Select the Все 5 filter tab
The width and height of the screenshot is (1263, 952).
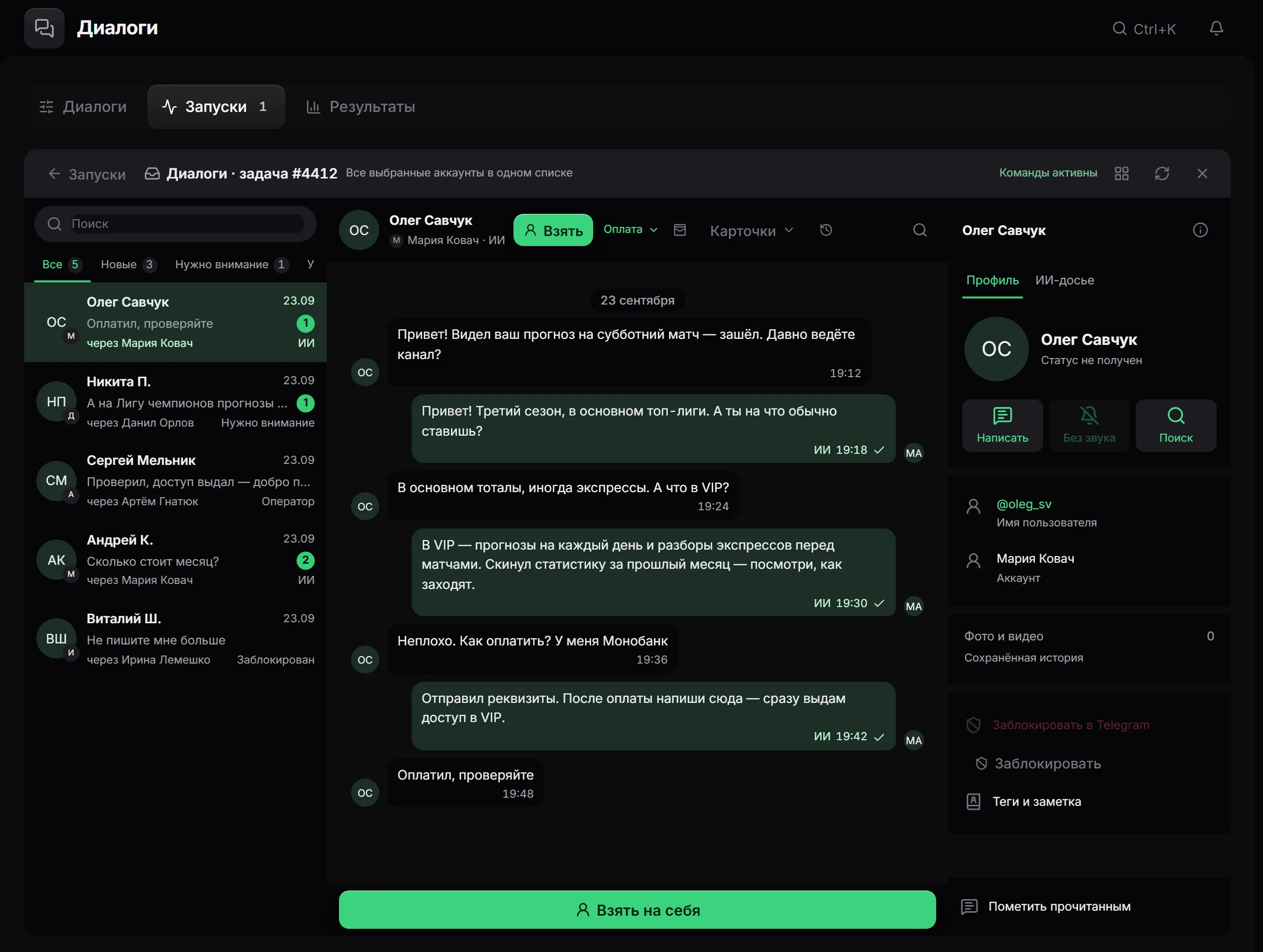tap(62, 265)
